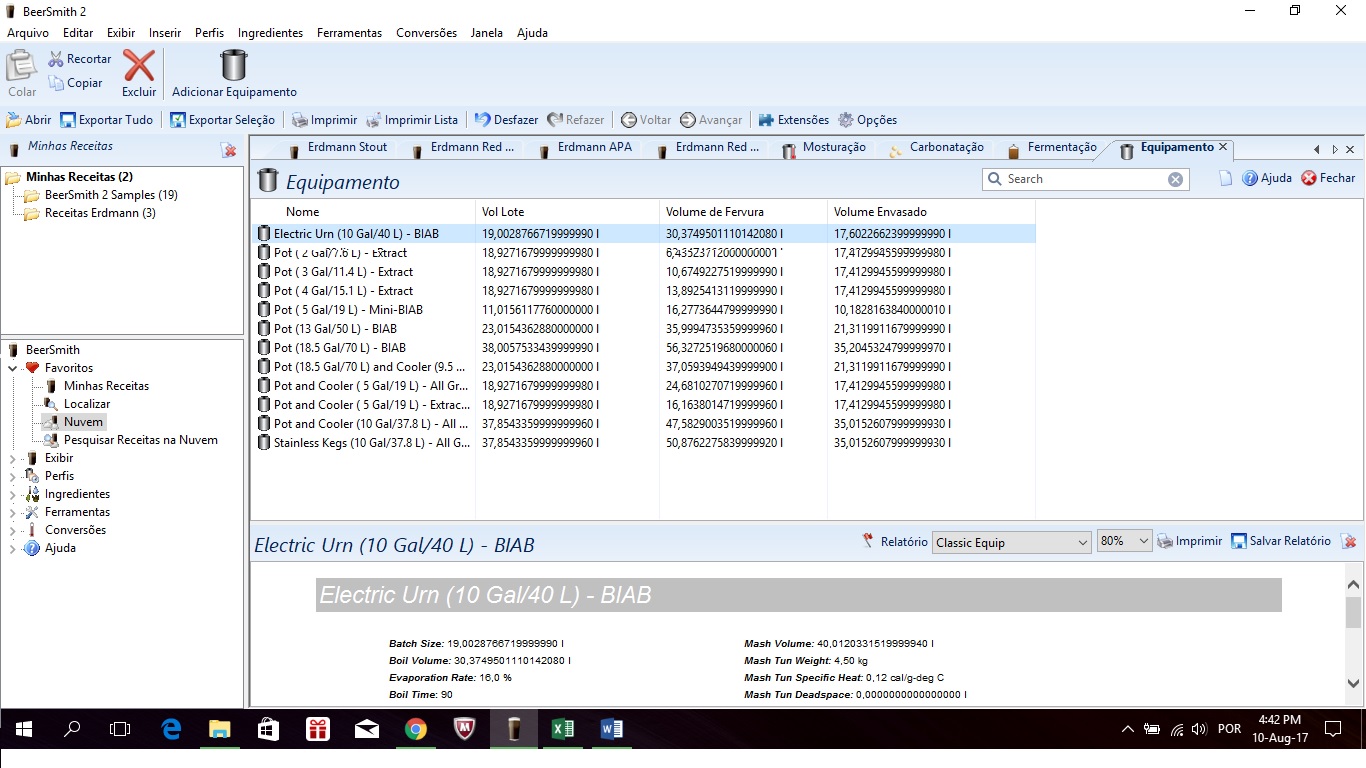
Task: Click Imprimir in the report bar
Action: 1190,541
